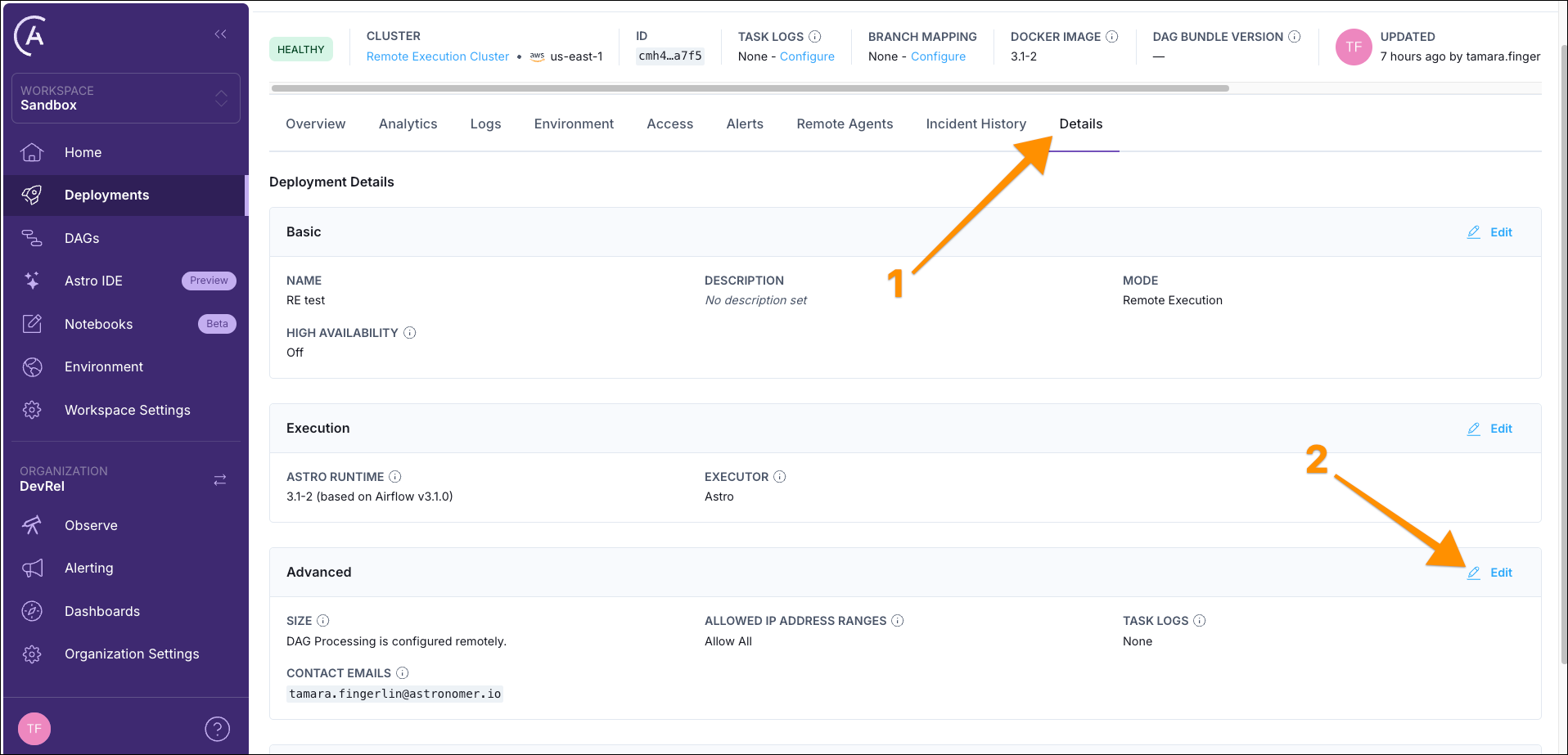Open Workspace Settings gear icon

(32, 410)
